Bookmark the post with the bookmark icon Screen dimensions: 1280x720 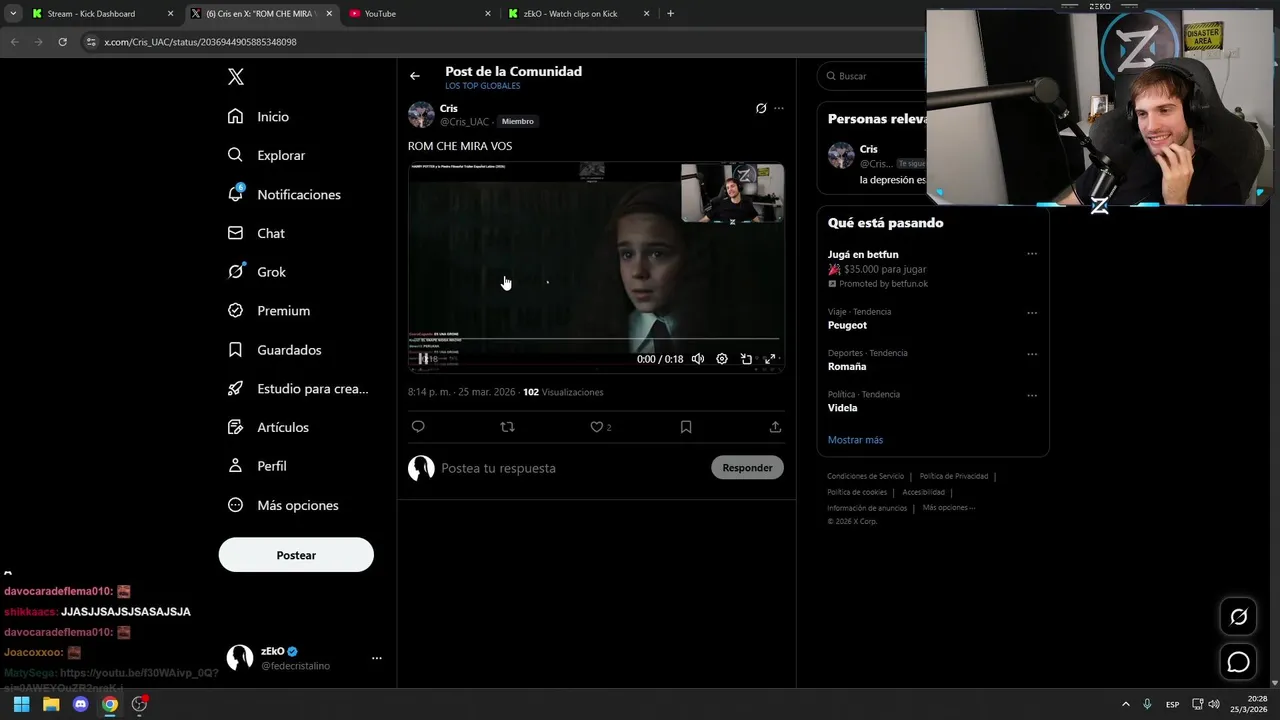pos(686,427)
